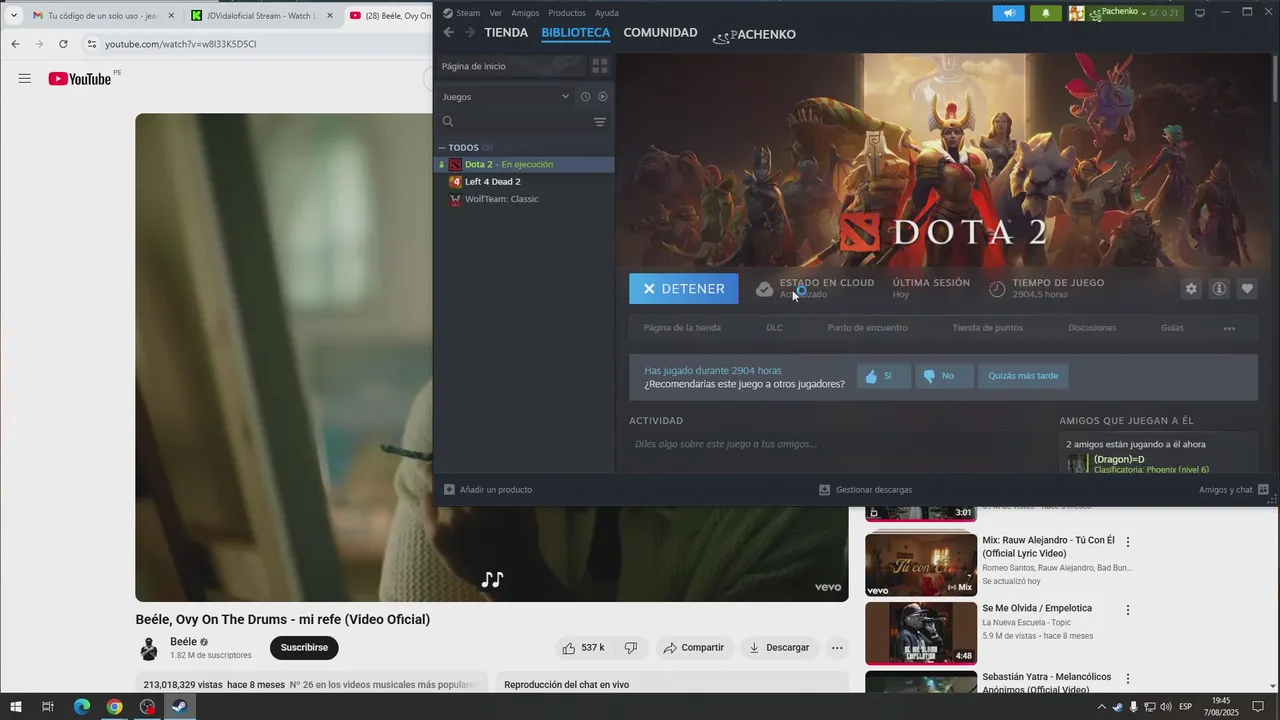Open Gestionar descargas
Viewport: 1280px width, 720px height.
pyautogui.click(x=865, y=490)
